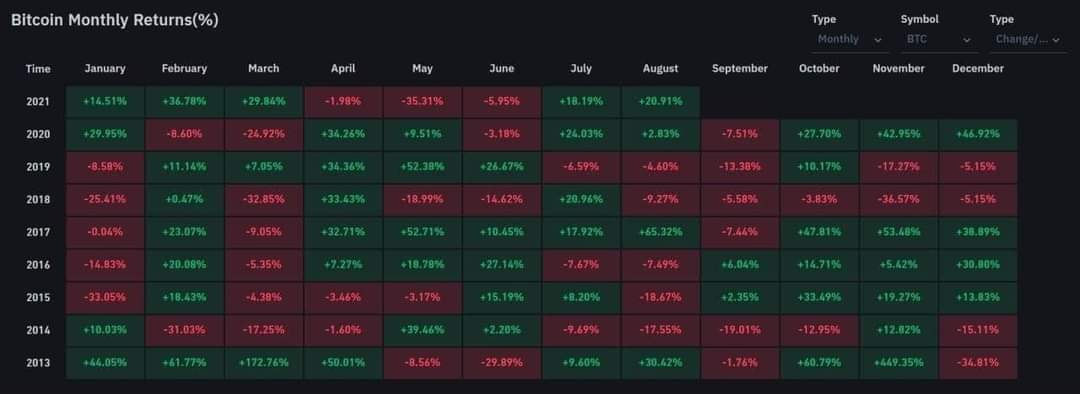The image size is (1080, 394).
Task: Click the chevron next to BTC
Action: 967,41
